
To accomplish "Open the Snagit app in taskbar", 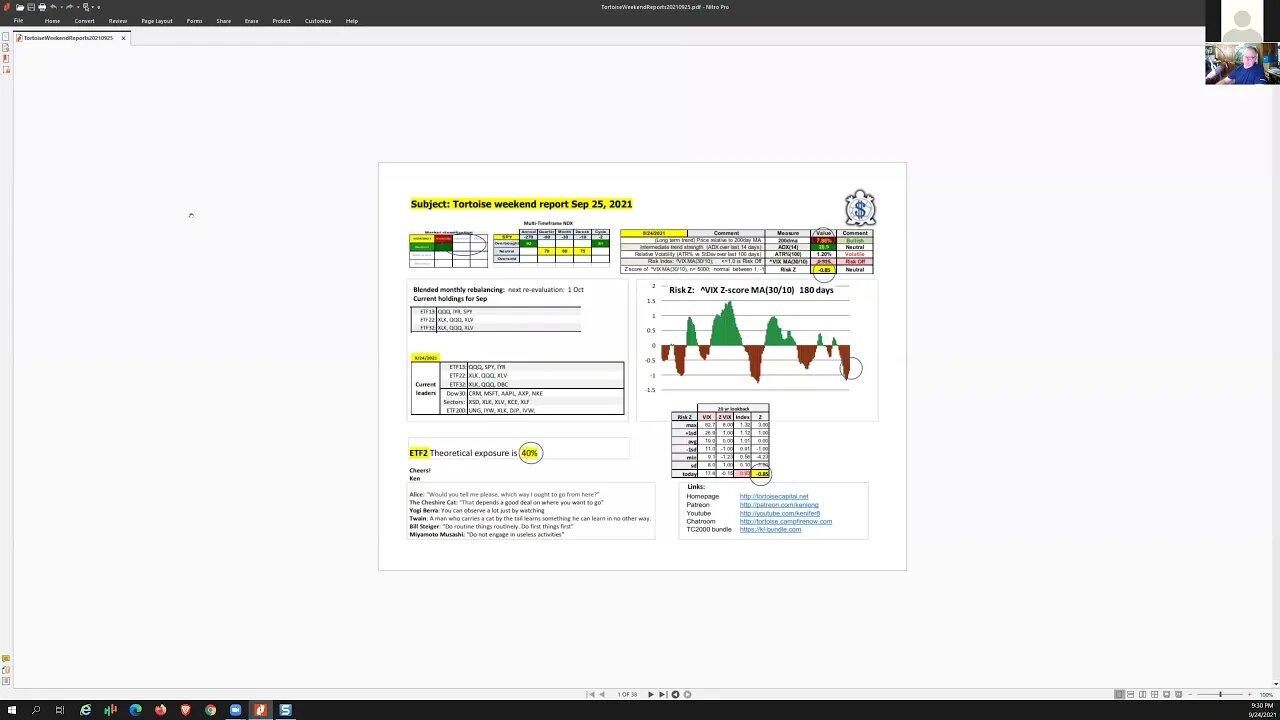I will point(285,710).
